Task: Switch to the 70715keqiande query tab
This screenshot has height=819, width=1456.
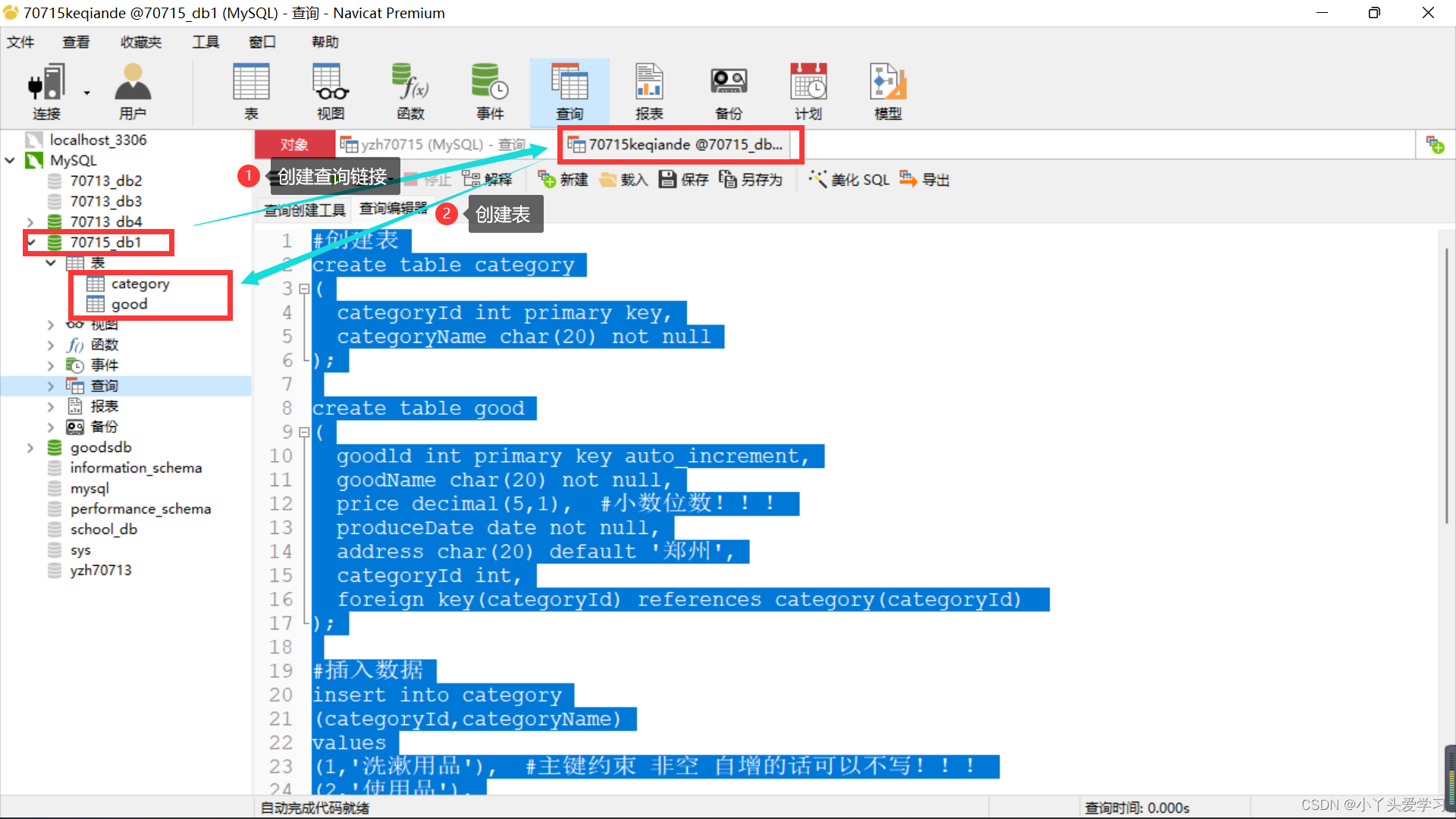Action: 676,145
